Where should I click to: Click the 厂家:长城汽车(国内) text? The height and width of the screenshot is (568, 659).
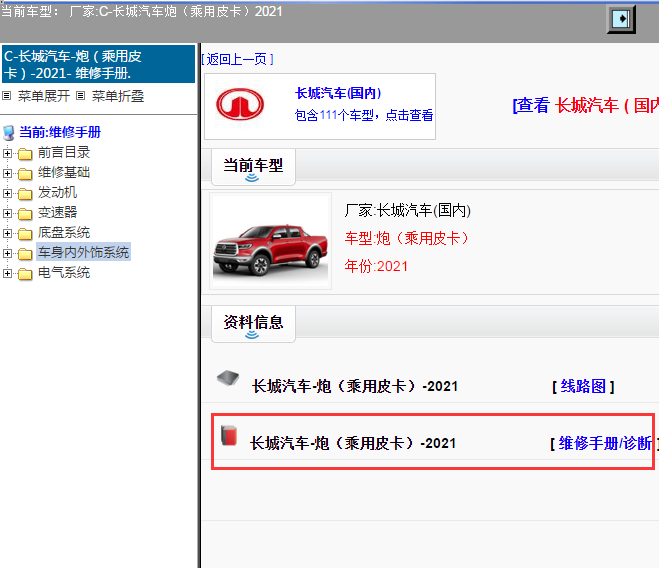coord(408,210)
